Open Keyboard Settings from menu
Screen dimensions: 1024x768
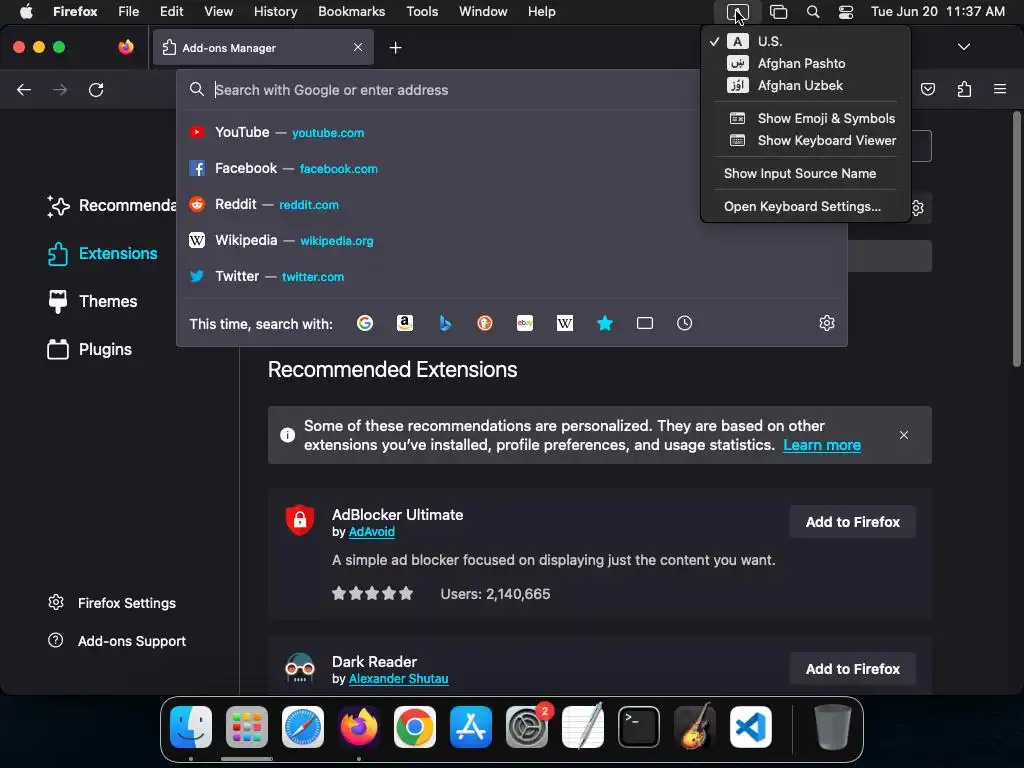806,206
